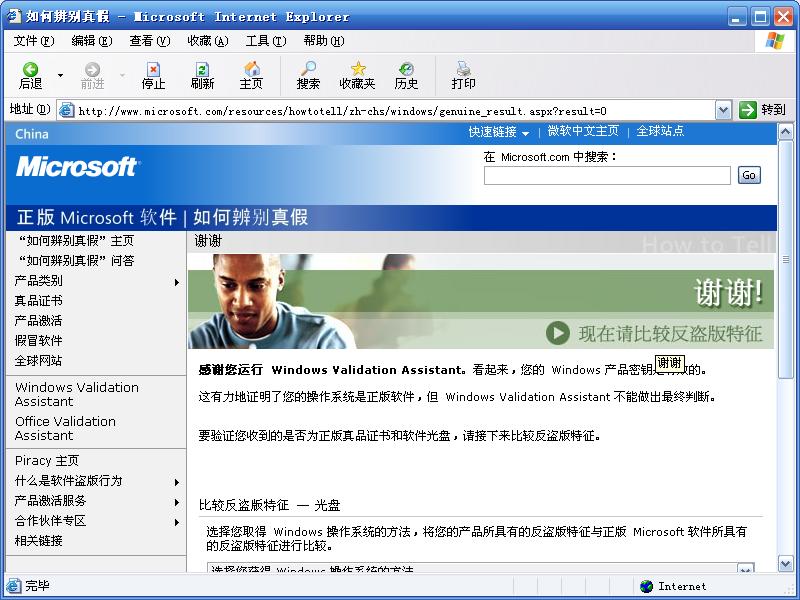Click the Microsoft logo
The width and height of the screenshot is (800, 600).
[77, 167]
